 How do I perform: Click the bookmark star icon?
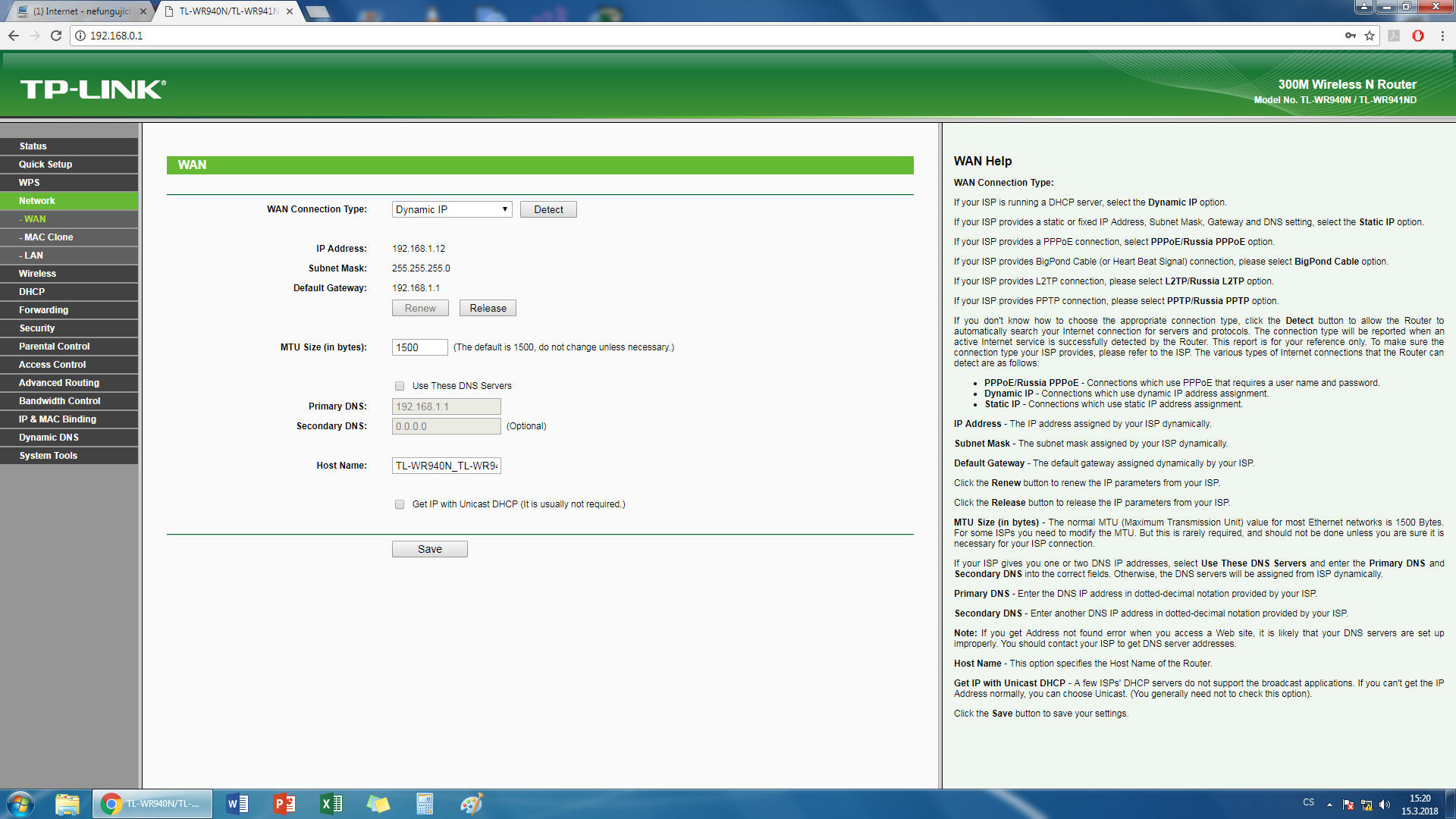[x=1370, y=36]
